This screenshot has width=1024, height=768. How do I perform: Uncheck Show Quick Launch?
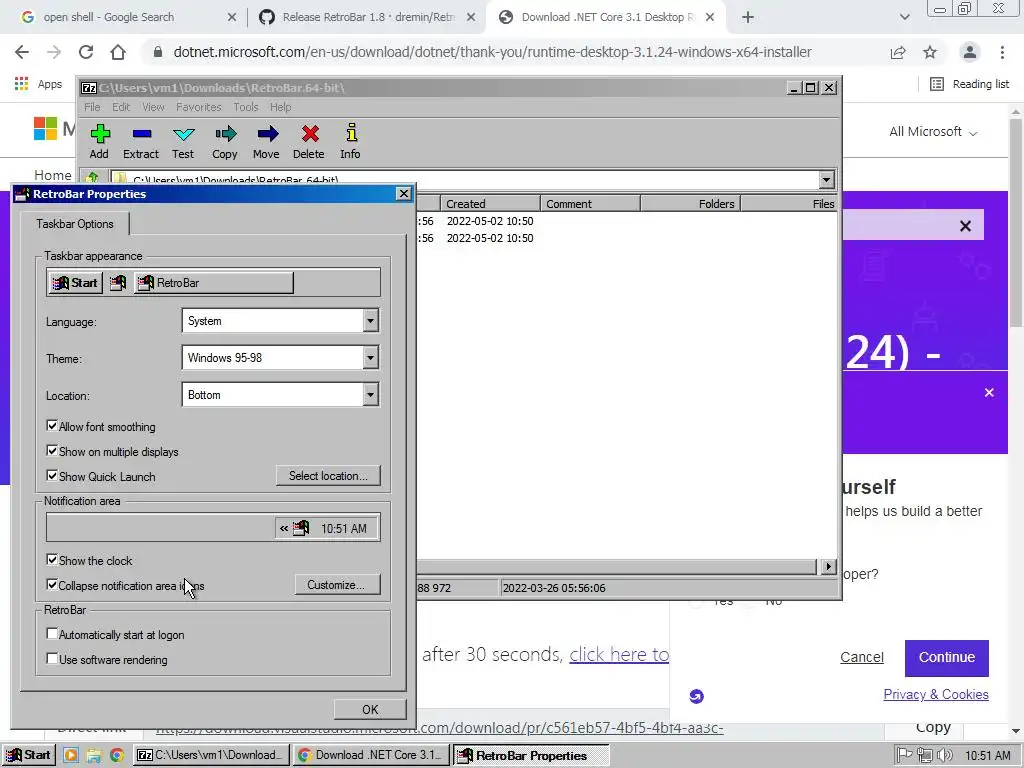pyautogui.click(x=52, y=475)
